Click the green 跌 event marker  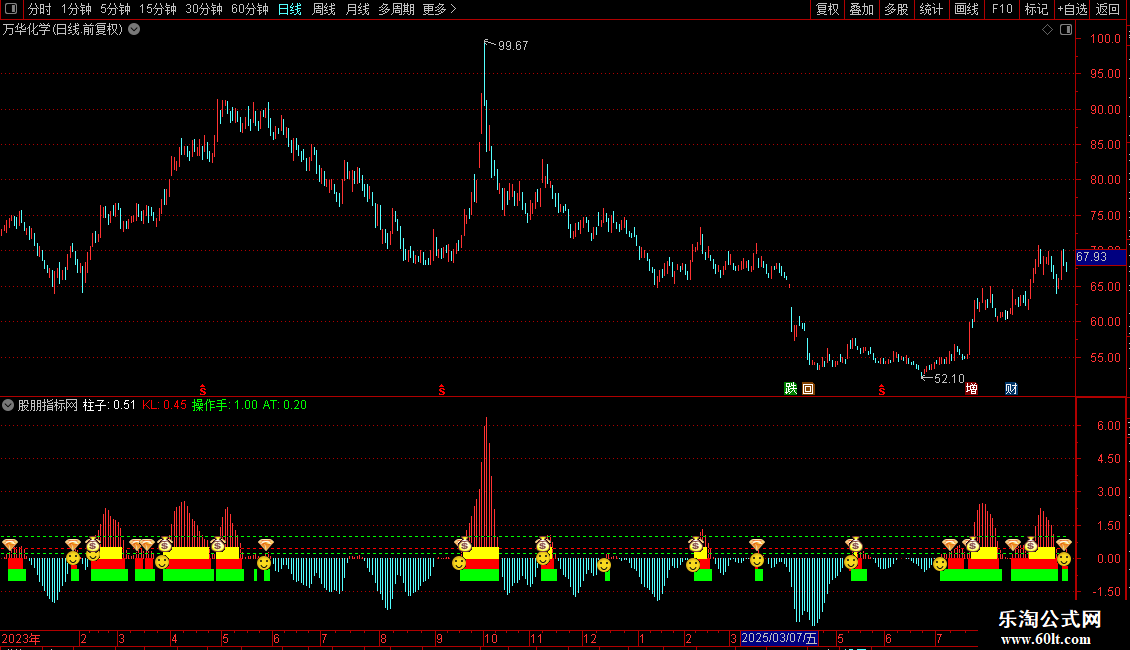791,388
